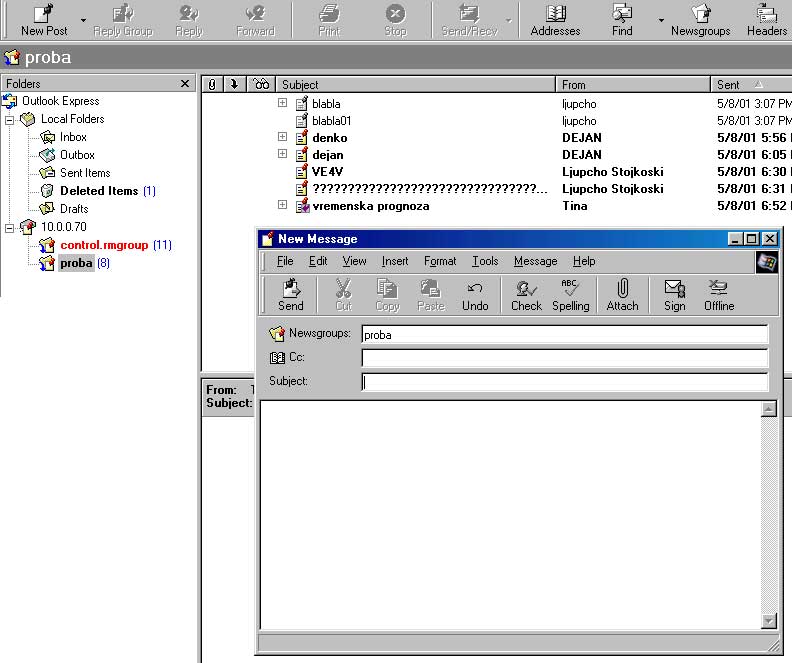Open Format menu in New Message
Image resolution: width=792 pixels, height=663 pixels.
tap(440, 261)
